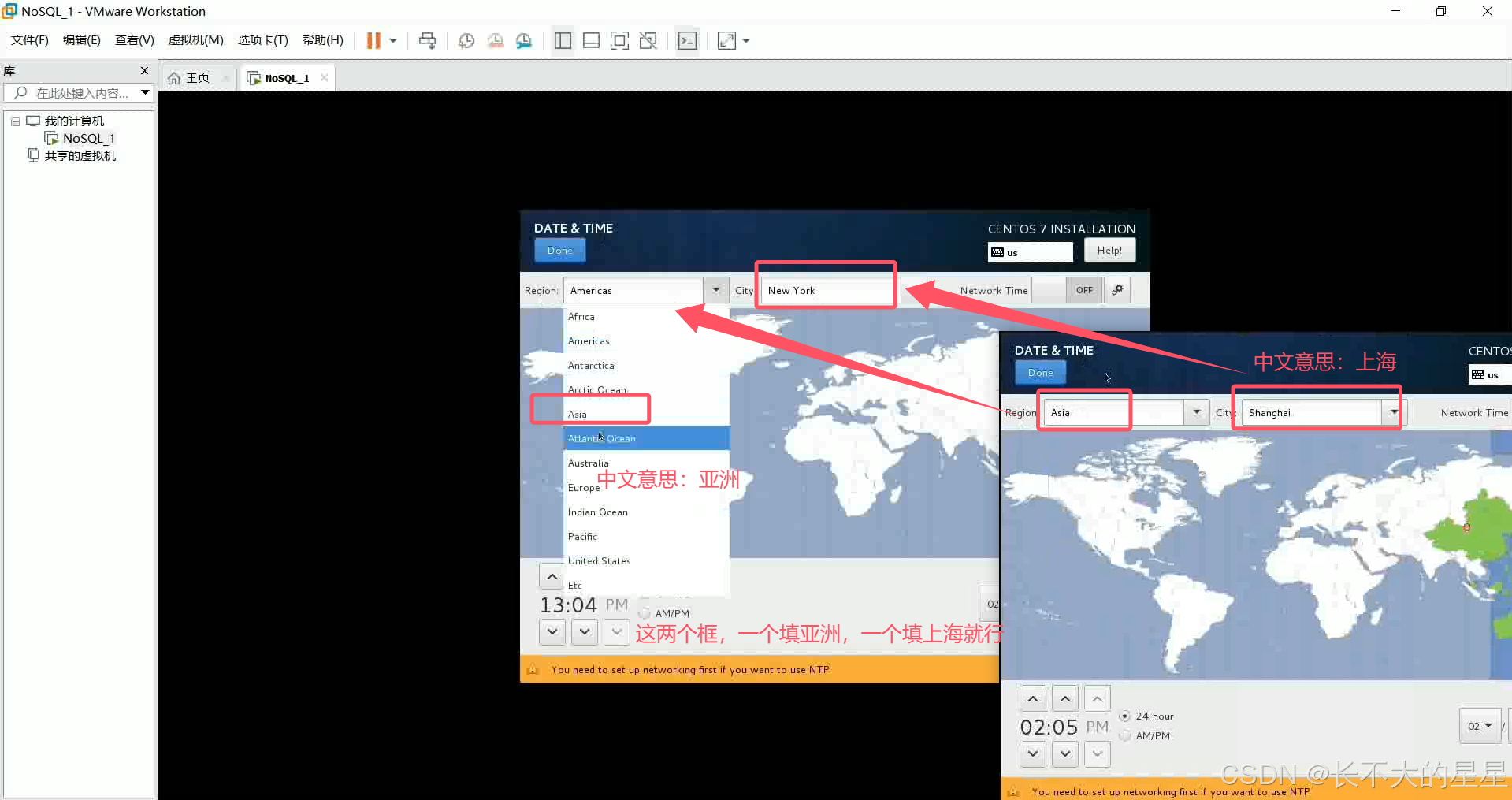
Task: Choose United States from the region list
Action: coord(646,561)
